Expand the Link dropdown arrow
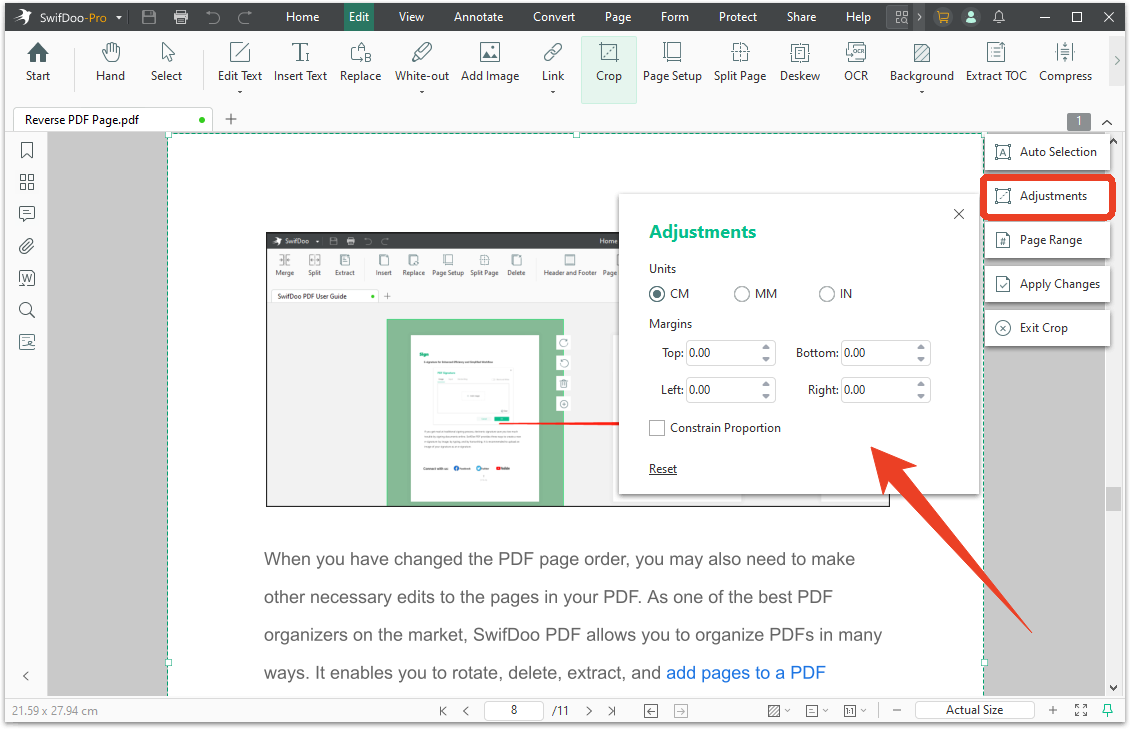Screen dimensions: 1130x729 click(553, 92)
